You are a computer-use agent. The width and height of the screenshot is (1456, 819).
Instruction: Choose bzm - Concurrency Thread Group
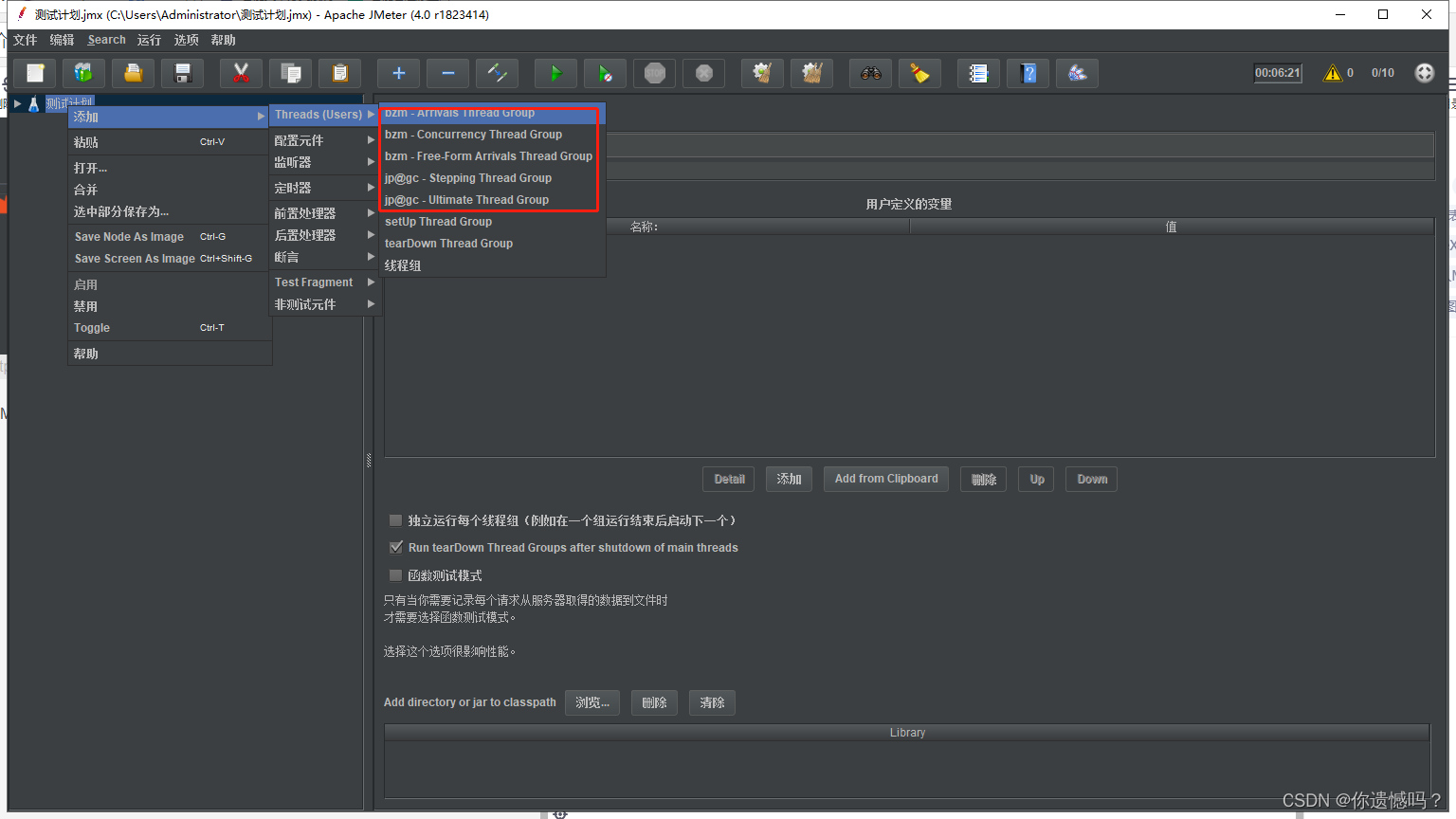click(492, 135)
